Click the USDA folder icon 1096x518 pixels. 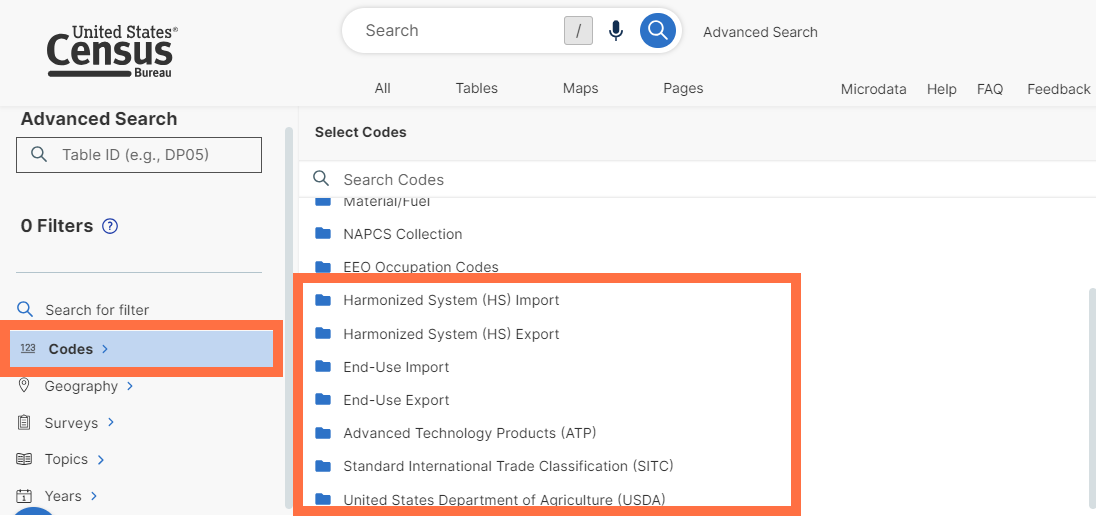[x=322, y=498]
